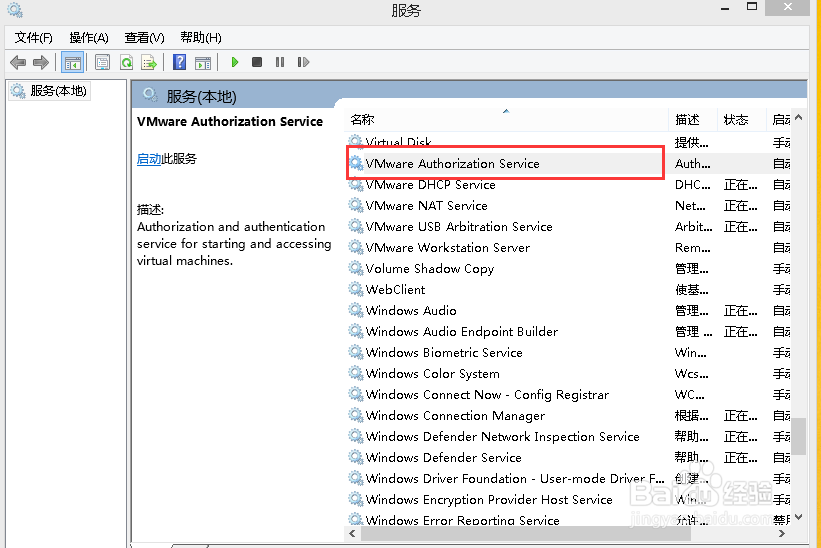Image resolution: width=821 pixels, height=548 pixels.
Task: Sort by the 描述 column header
Action: (x=693, y=120)
